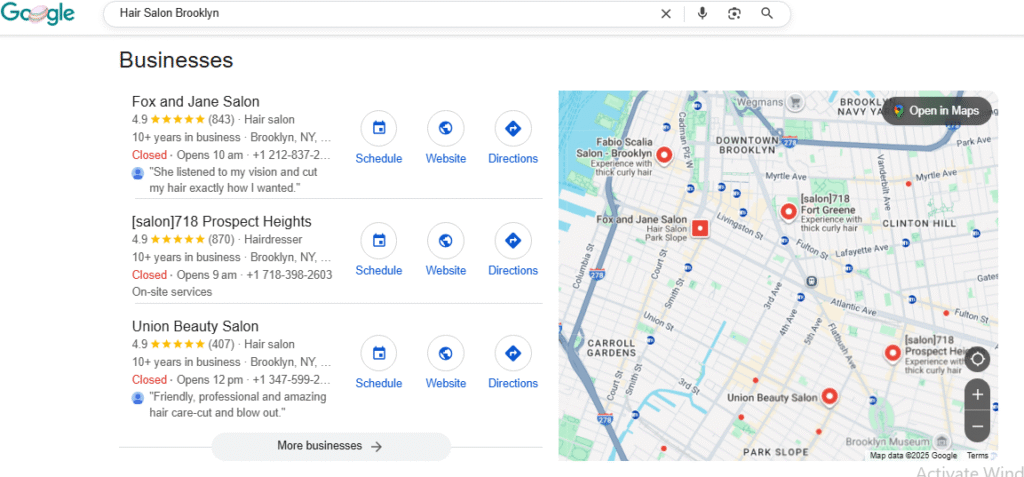Get Directions icon for [salon]718 Prospect Heights
This screenshot has width=1024, height=477.
[x=513, y=240]
